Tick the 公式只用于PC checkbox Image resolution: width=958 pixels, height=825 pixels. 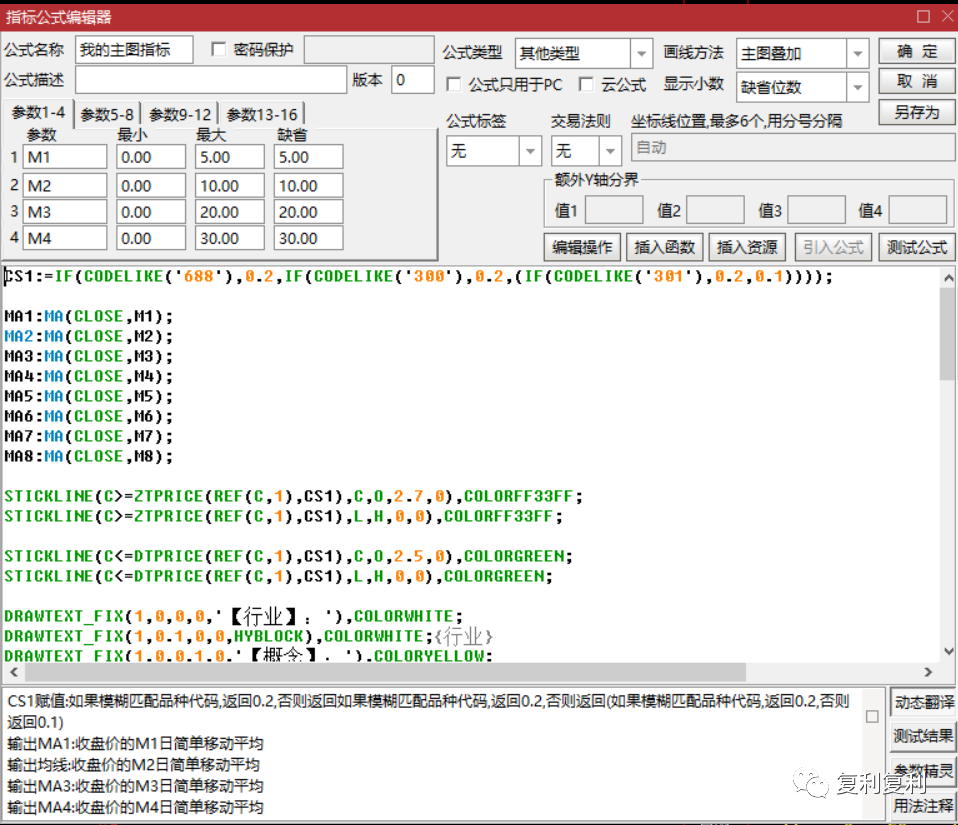point(453,84)
